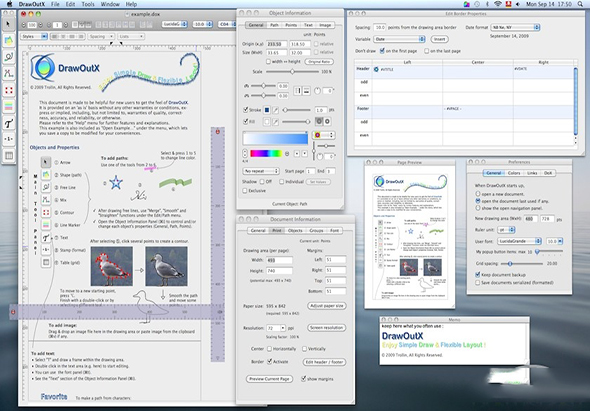Switch to the Points tab in Object Information
Image resolution: width=590 pixels, height=411 pixels.
(x=291, y=25)
